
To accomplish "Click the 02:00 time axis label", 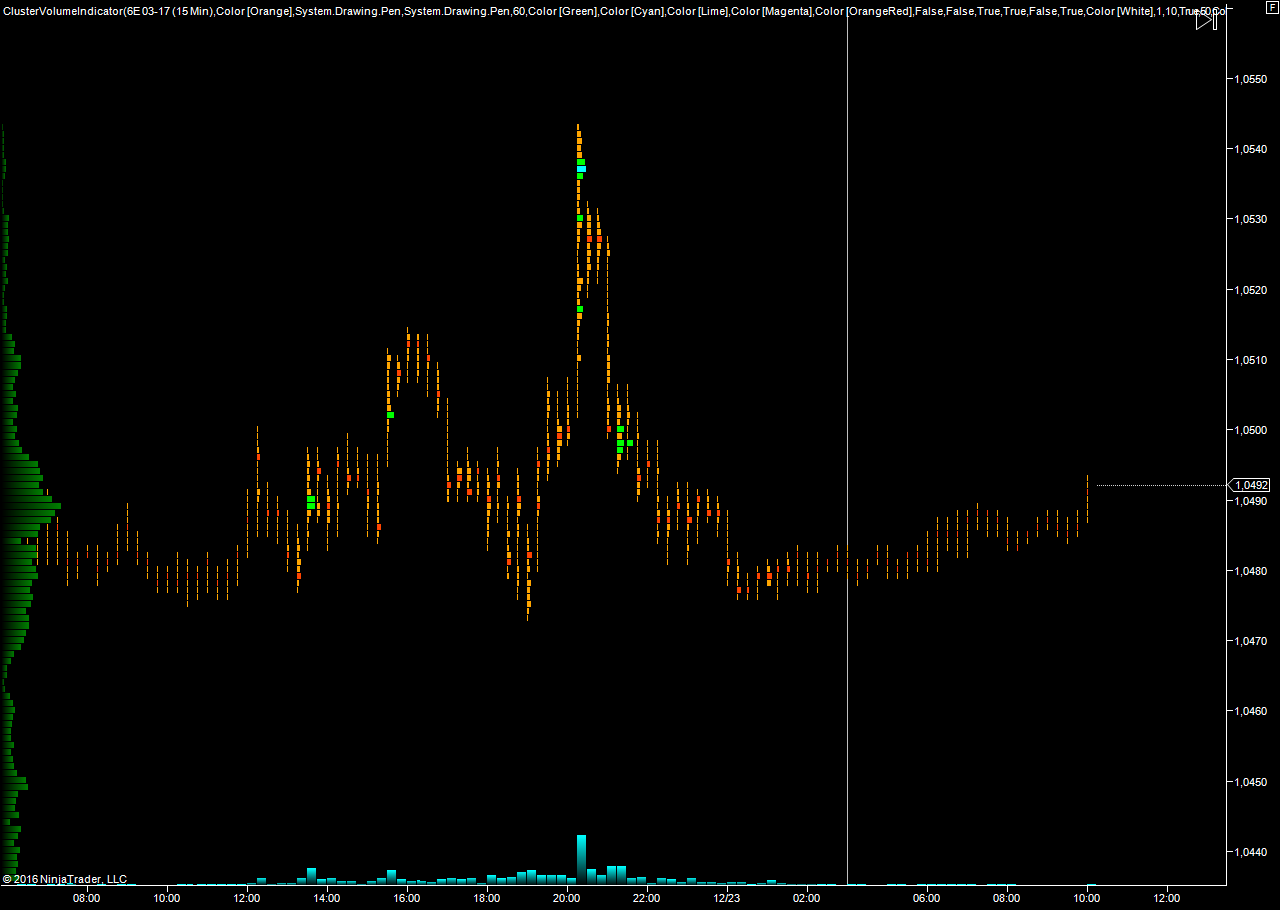I will 807,898.
